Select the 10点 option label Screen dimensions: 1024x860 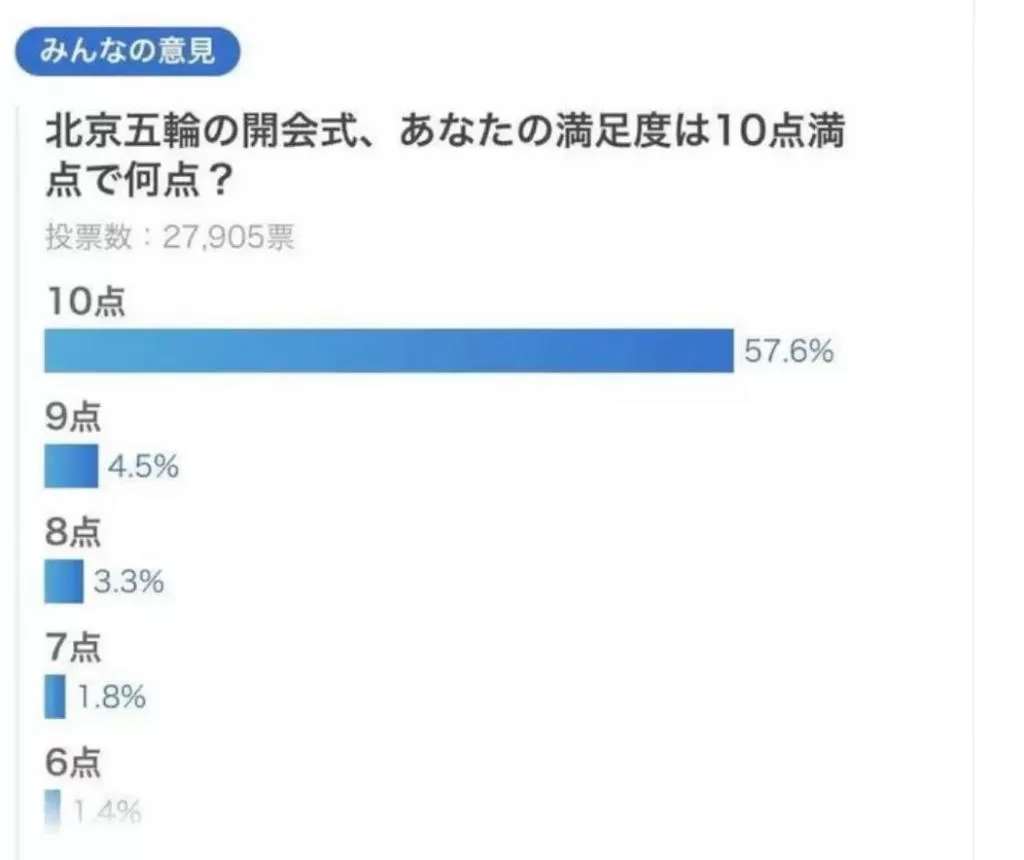85,302
